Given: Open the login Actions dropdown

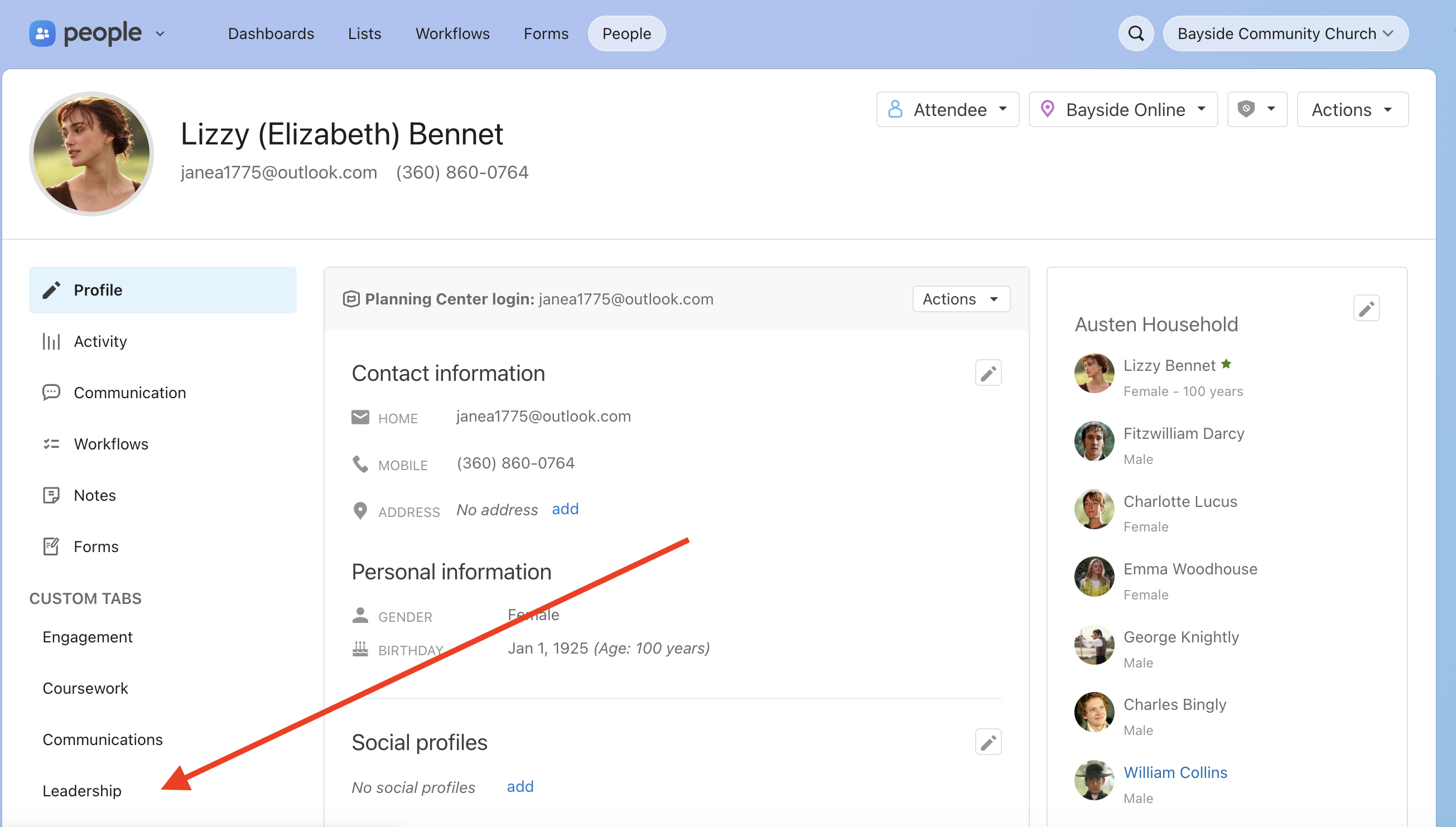Looking at the screenshot, I should (x=960, y=299).
